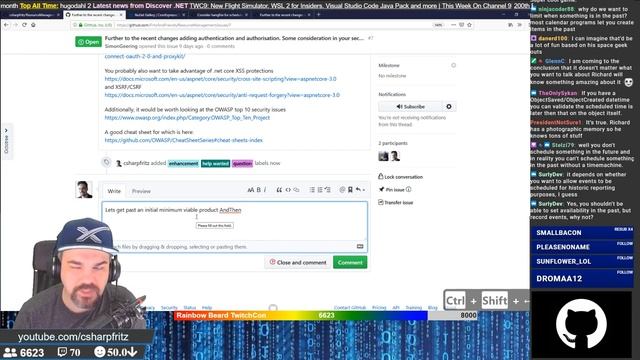Click Transfer issue link
Viewport: 640px width, 360px height.
396,202
